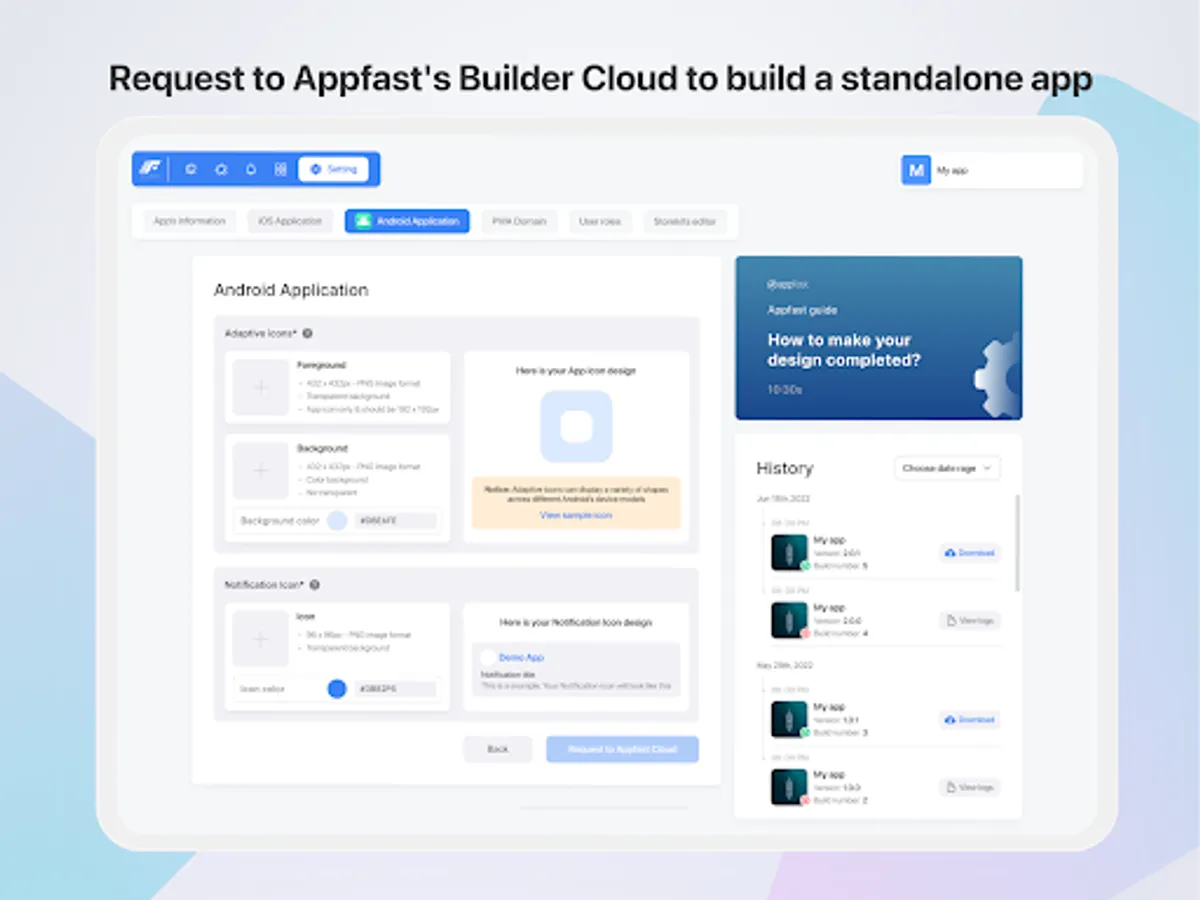Select the Setting tab in the blue toolbar
1200x900 pixels.
click(x=333, y=170)
